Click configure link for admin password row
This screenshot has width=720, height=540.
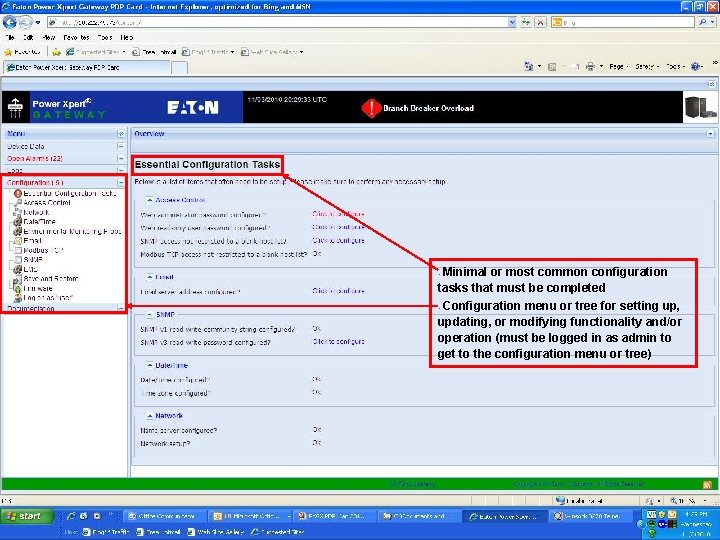click(338, 214)
